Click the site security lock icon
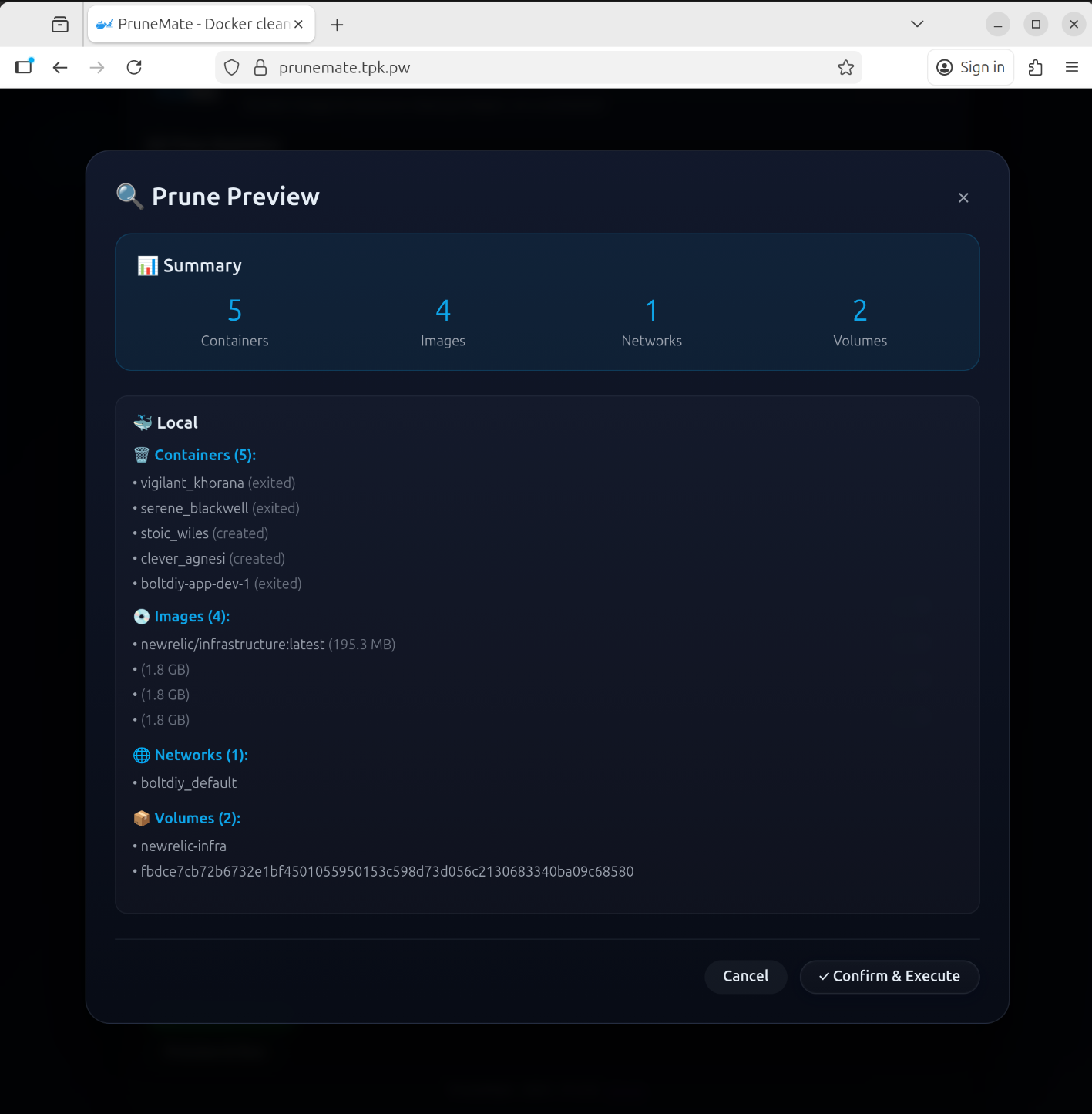Viewport: 1092px width, 1114px height. pos(260,68)
